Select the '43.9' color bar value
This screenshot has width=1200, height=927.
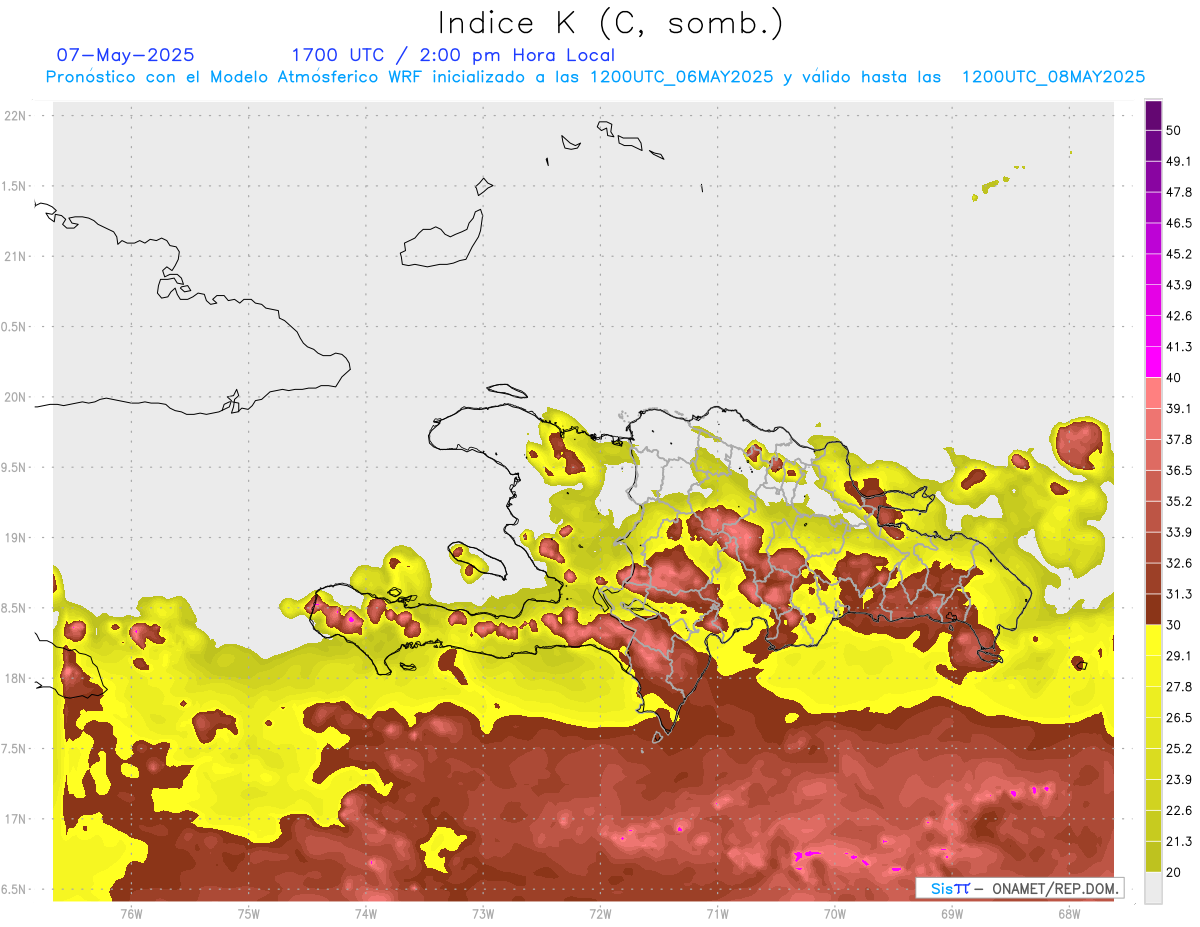point(1179,285)
